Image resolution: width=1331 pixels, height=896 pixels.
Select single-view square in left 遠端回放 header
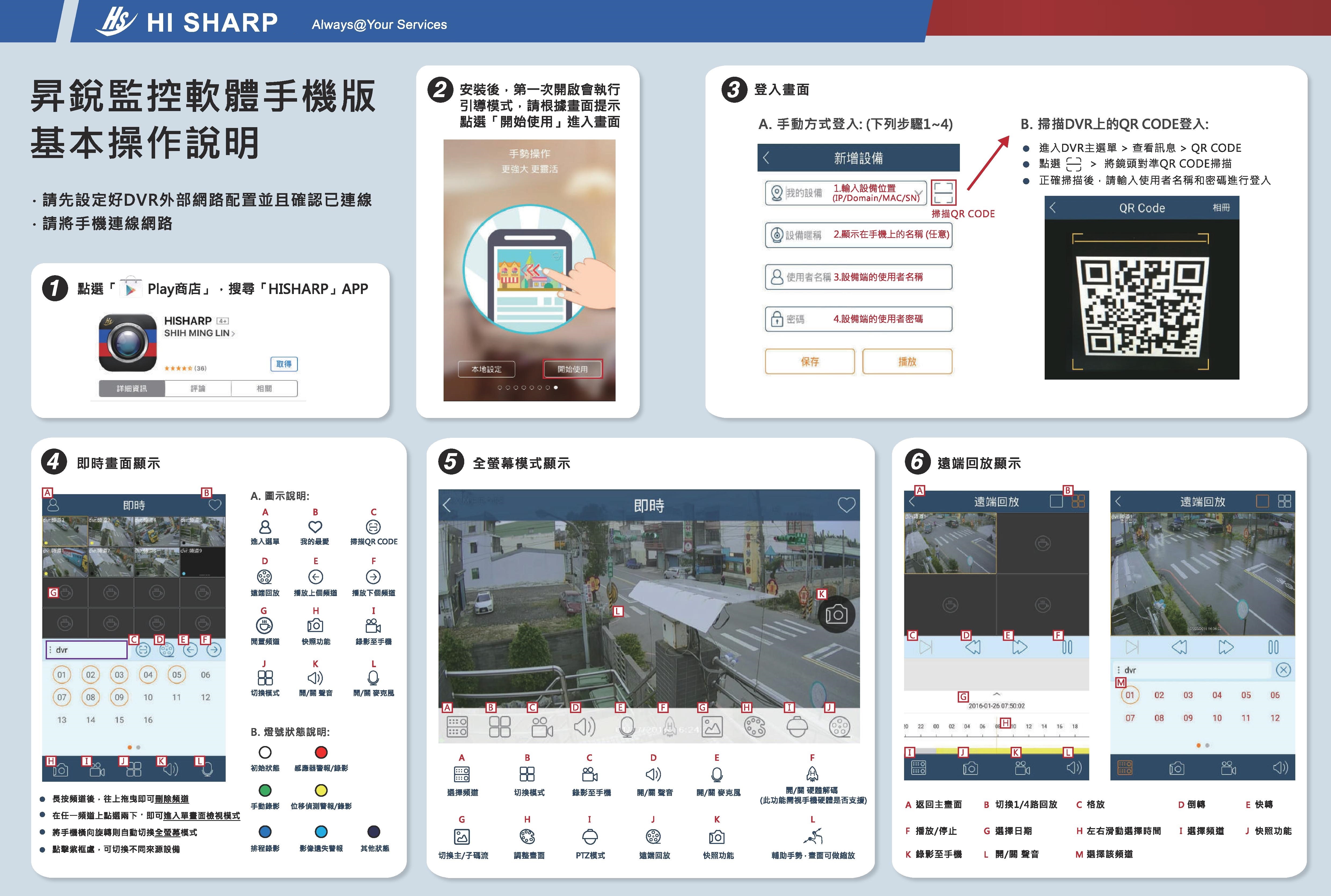click(x=1056, y=502)
